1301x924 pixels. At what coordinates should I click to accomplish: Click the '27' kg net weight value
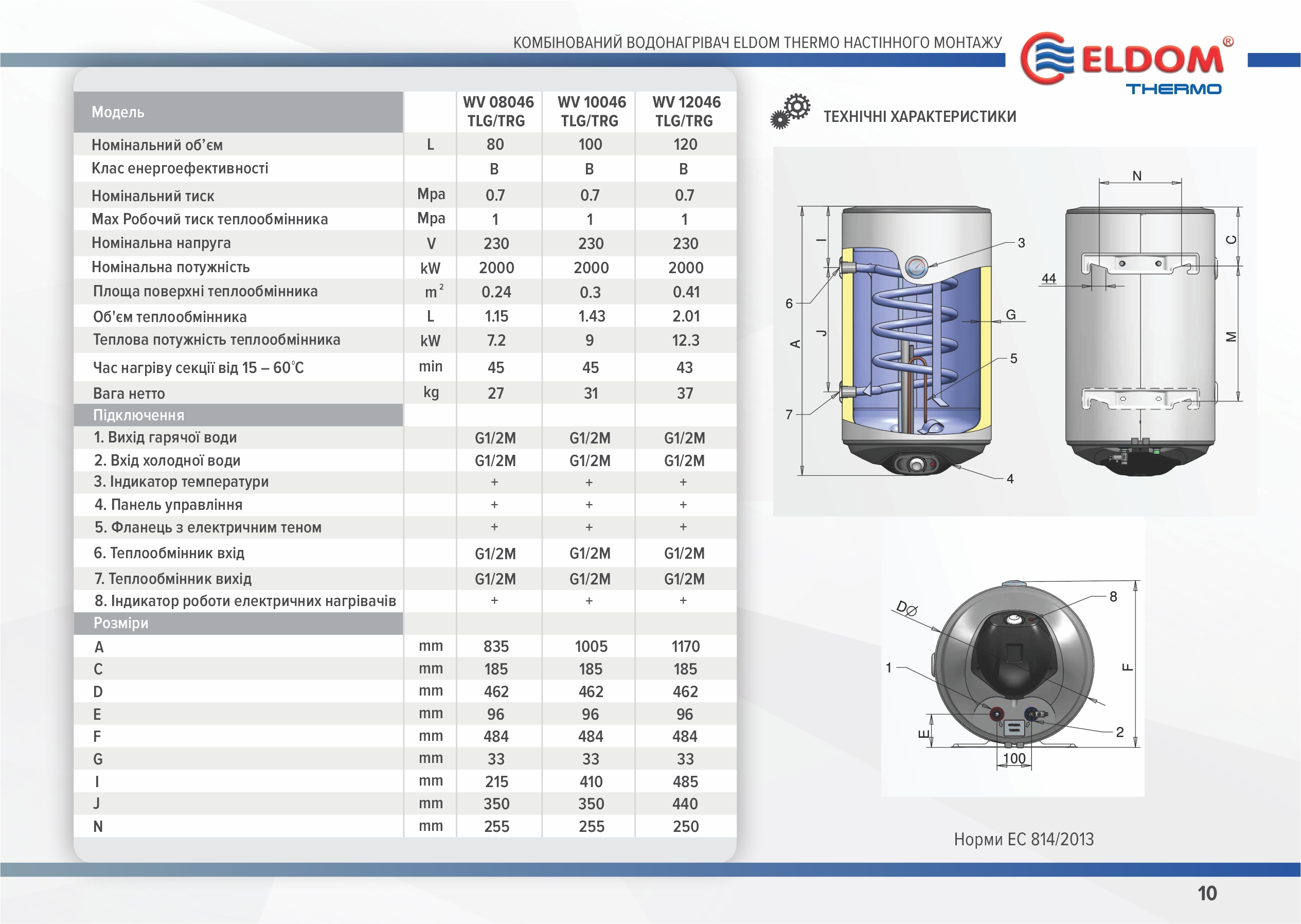click(495, 393)
